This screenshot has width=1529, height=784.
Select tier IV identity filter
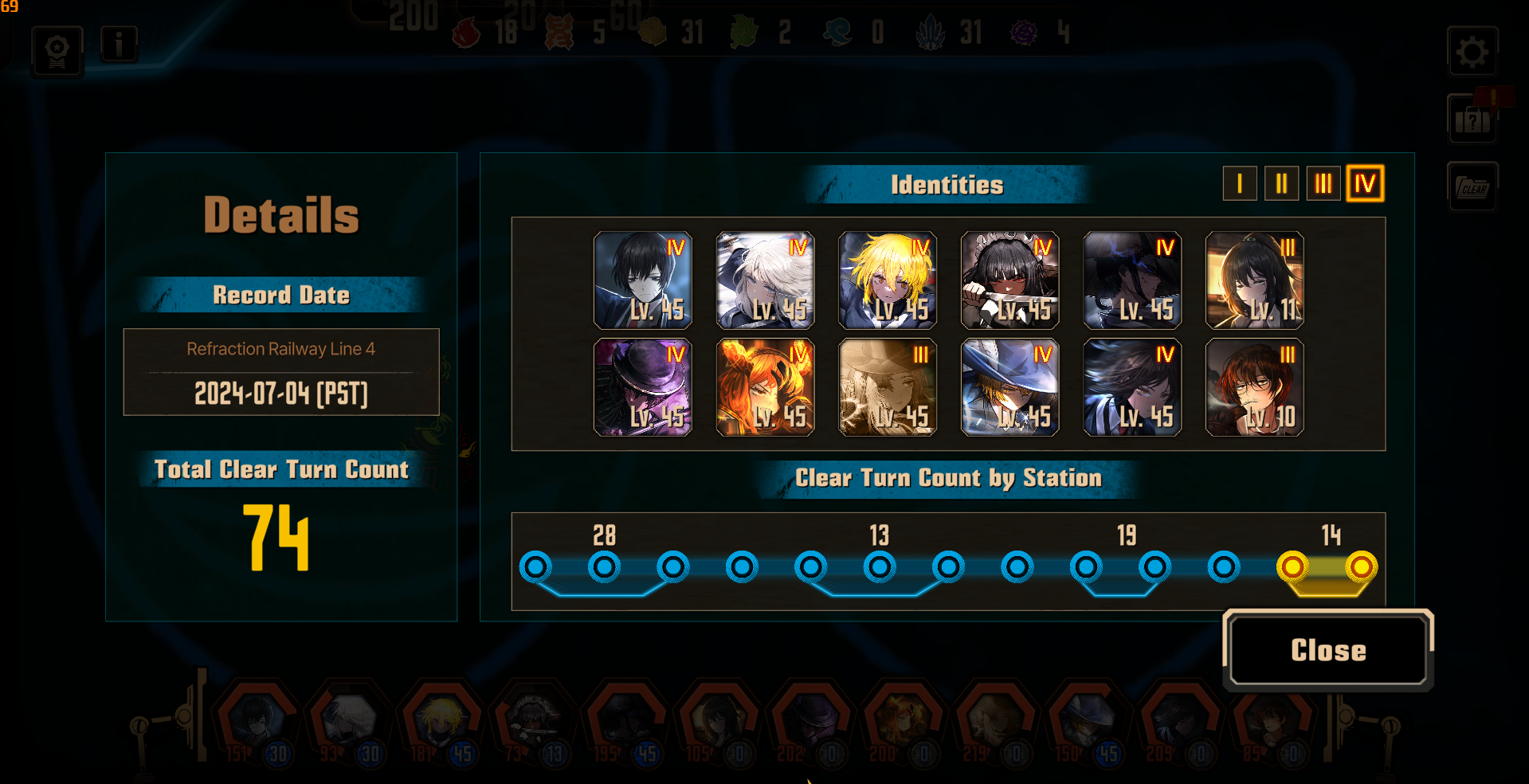click(1365, 184)
